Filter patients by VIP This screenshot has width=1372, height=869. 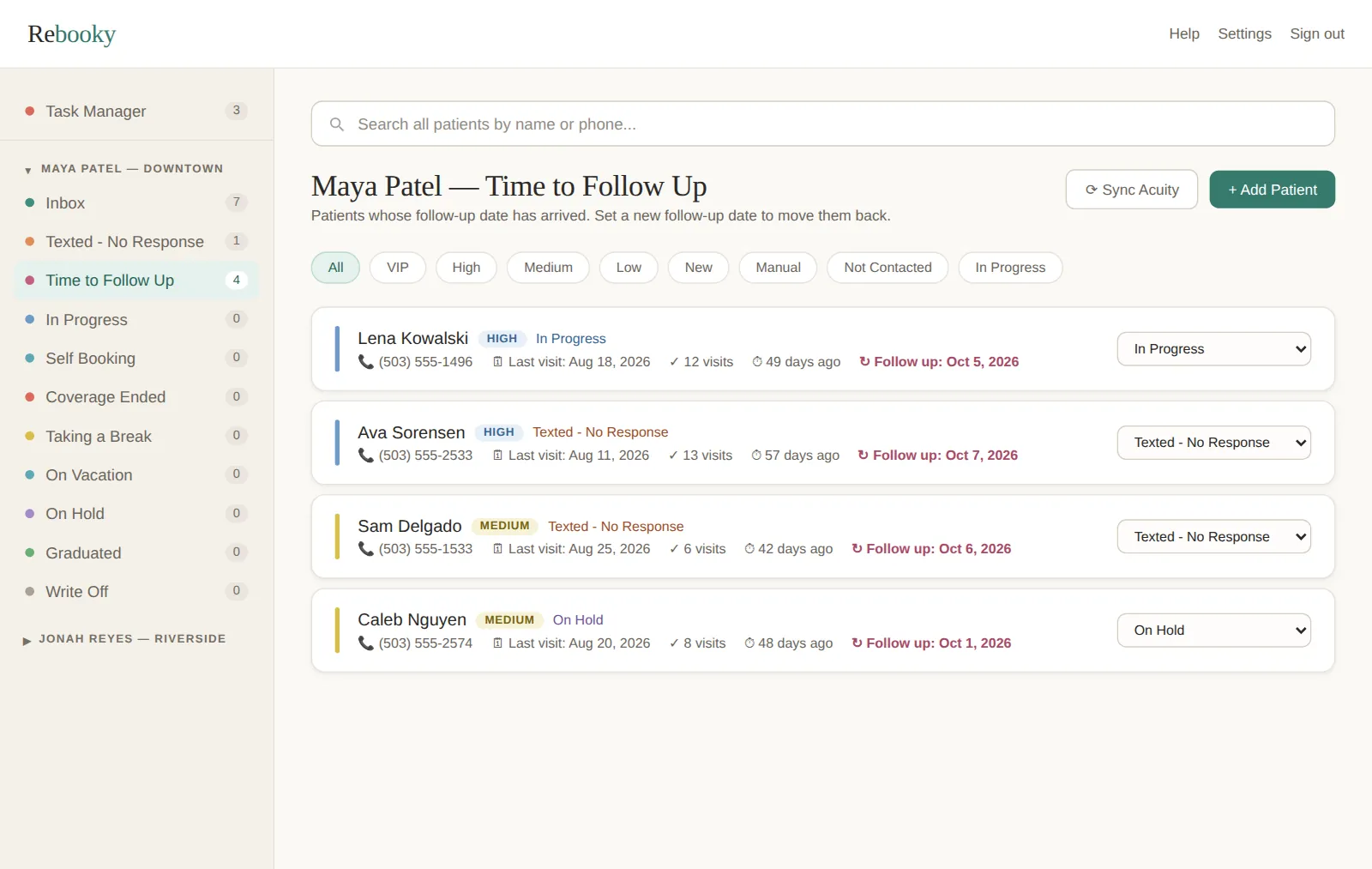(x=398, y=268)
